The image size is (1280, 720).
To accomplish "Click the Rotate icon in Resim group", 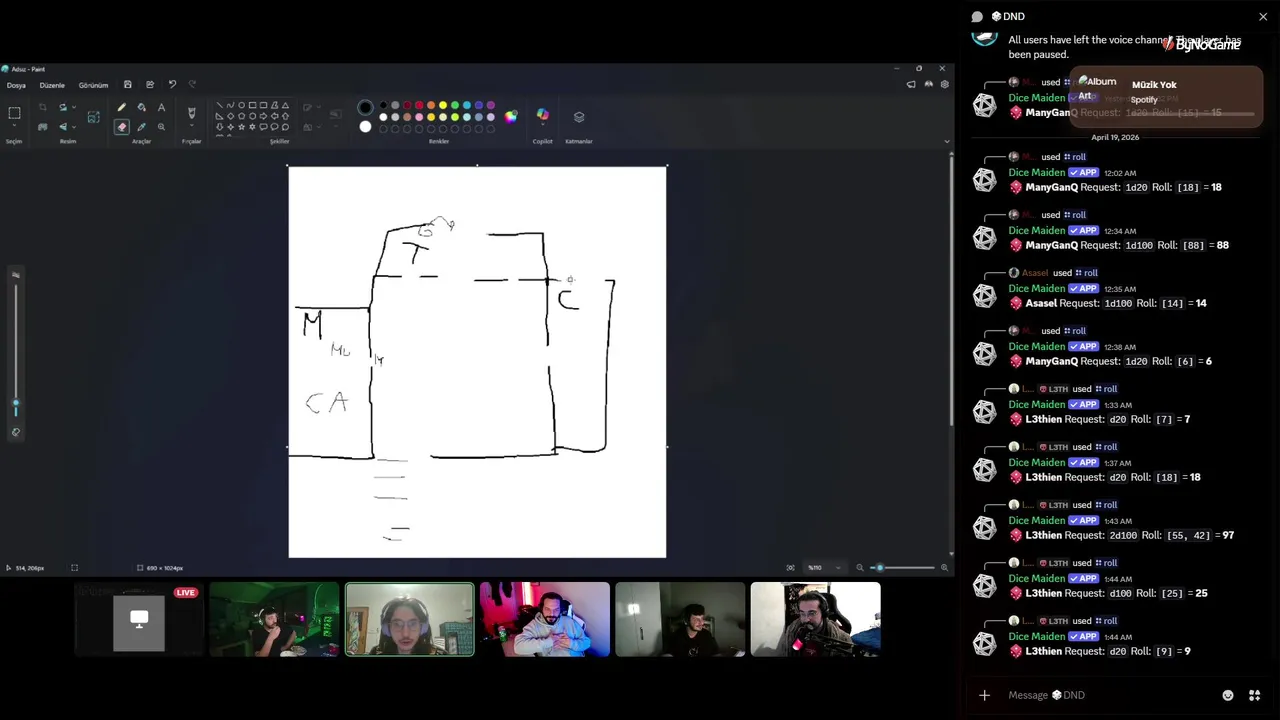I will click(x=62, y=107).
